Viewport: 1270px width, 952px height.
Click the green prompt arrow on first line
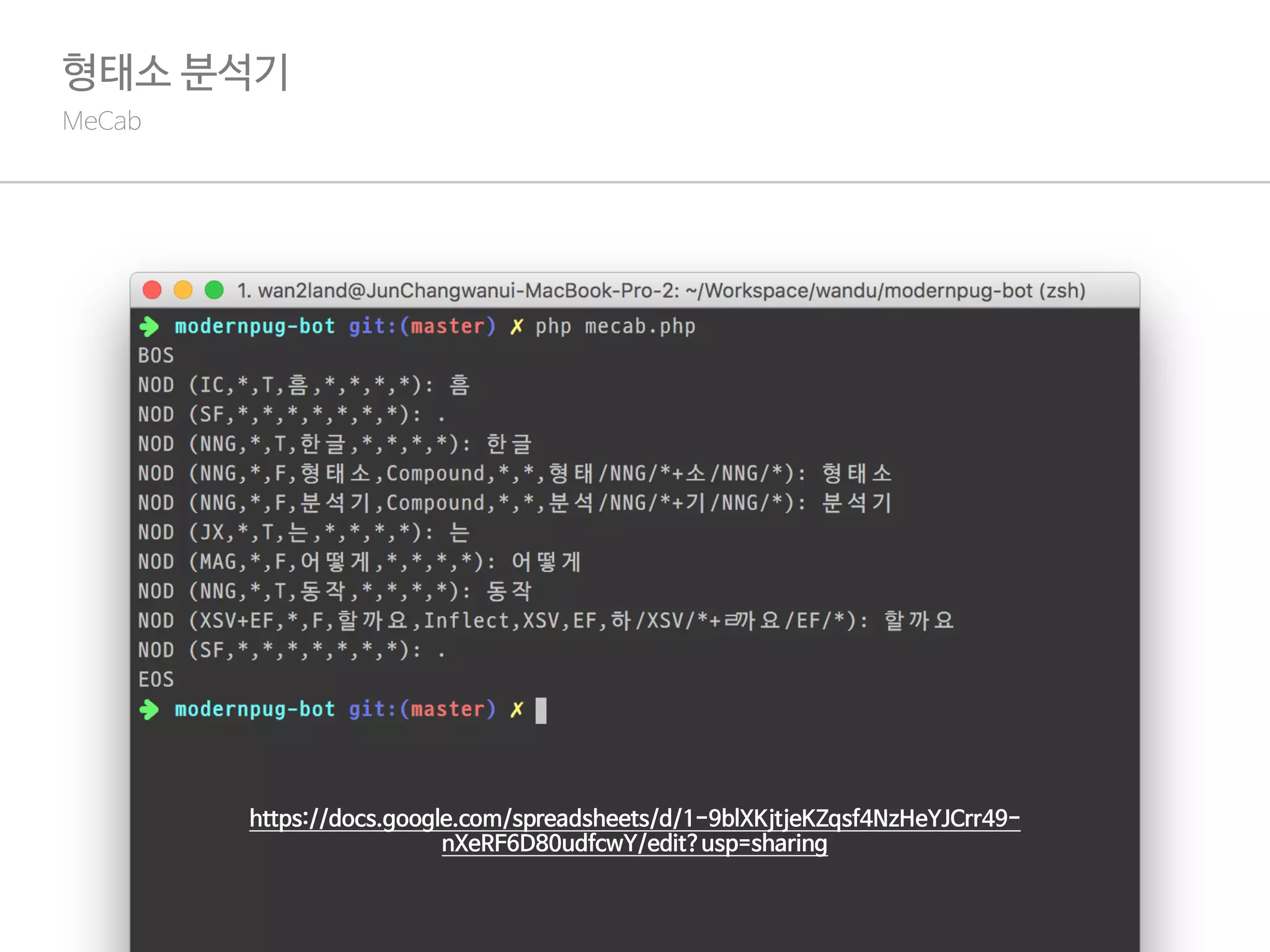(149, 327)
